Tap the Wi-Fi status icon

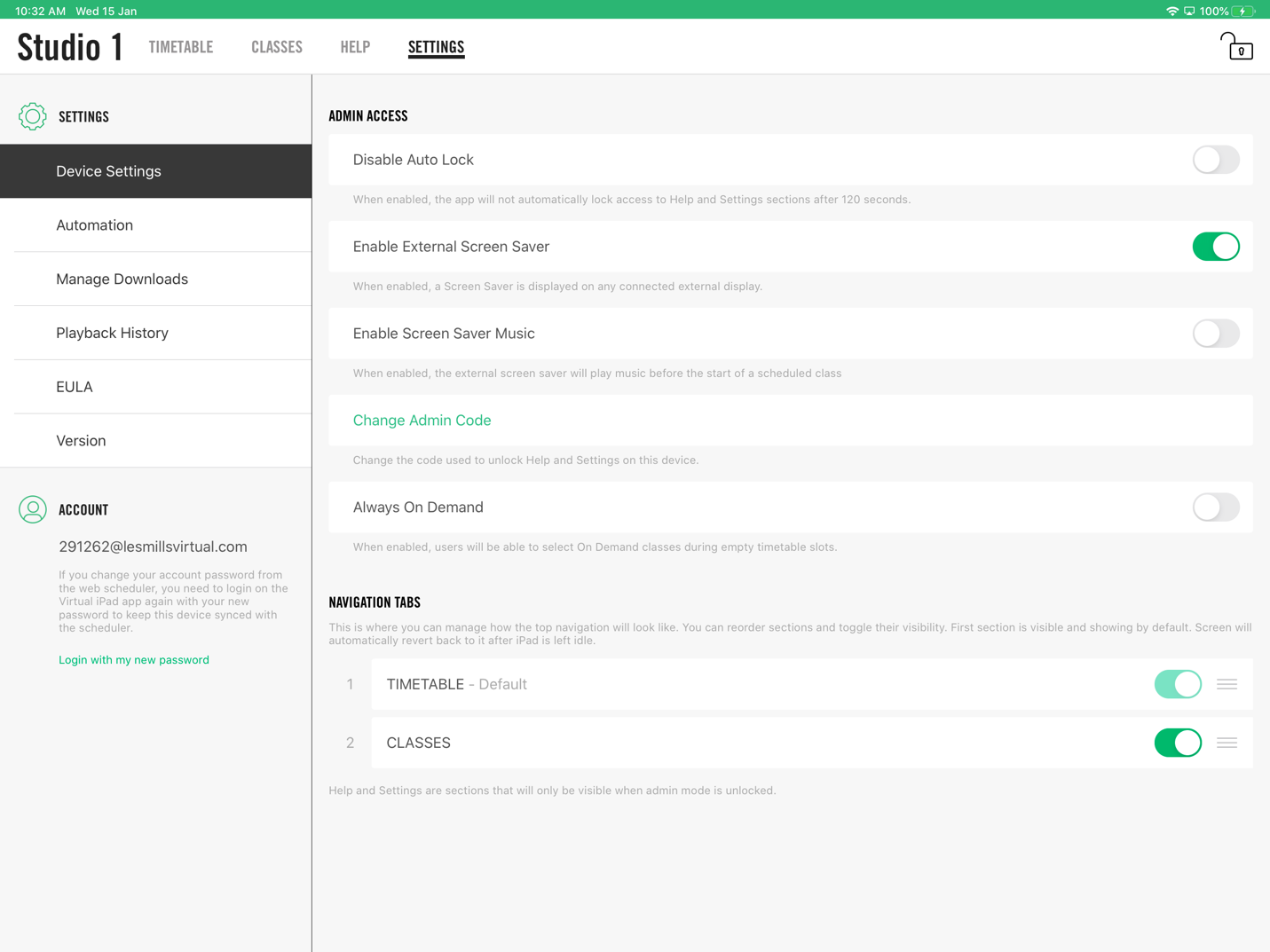[1172, 11]
